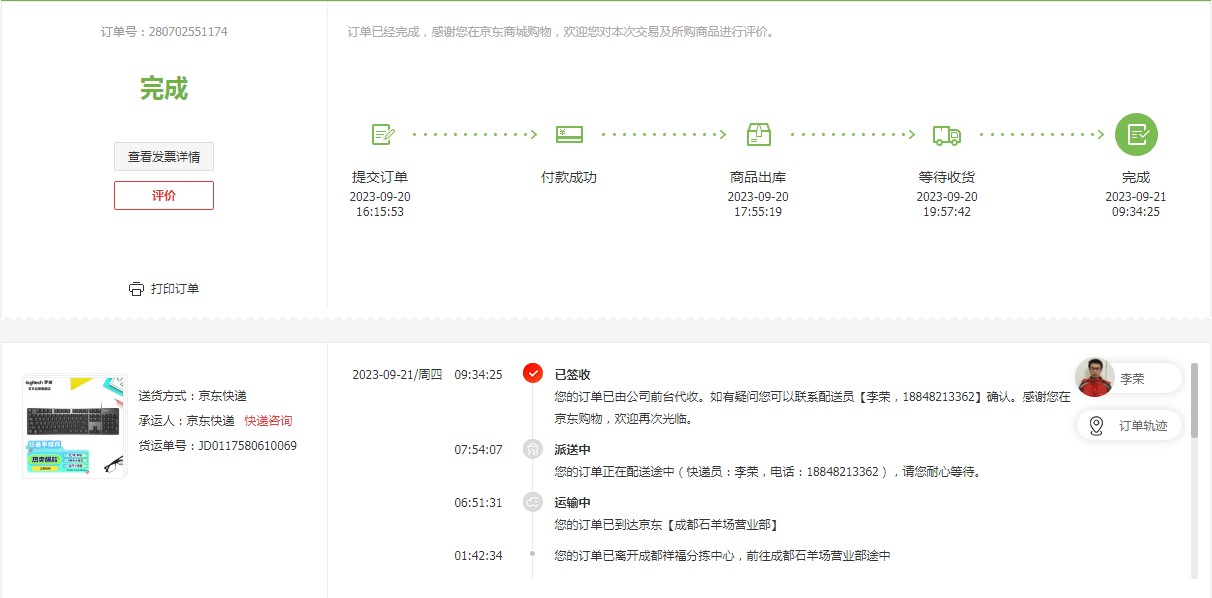The height and width of the screenshot is (598, 1212).
Task: Select waybill number JD0117580610069
Action: 247,446
